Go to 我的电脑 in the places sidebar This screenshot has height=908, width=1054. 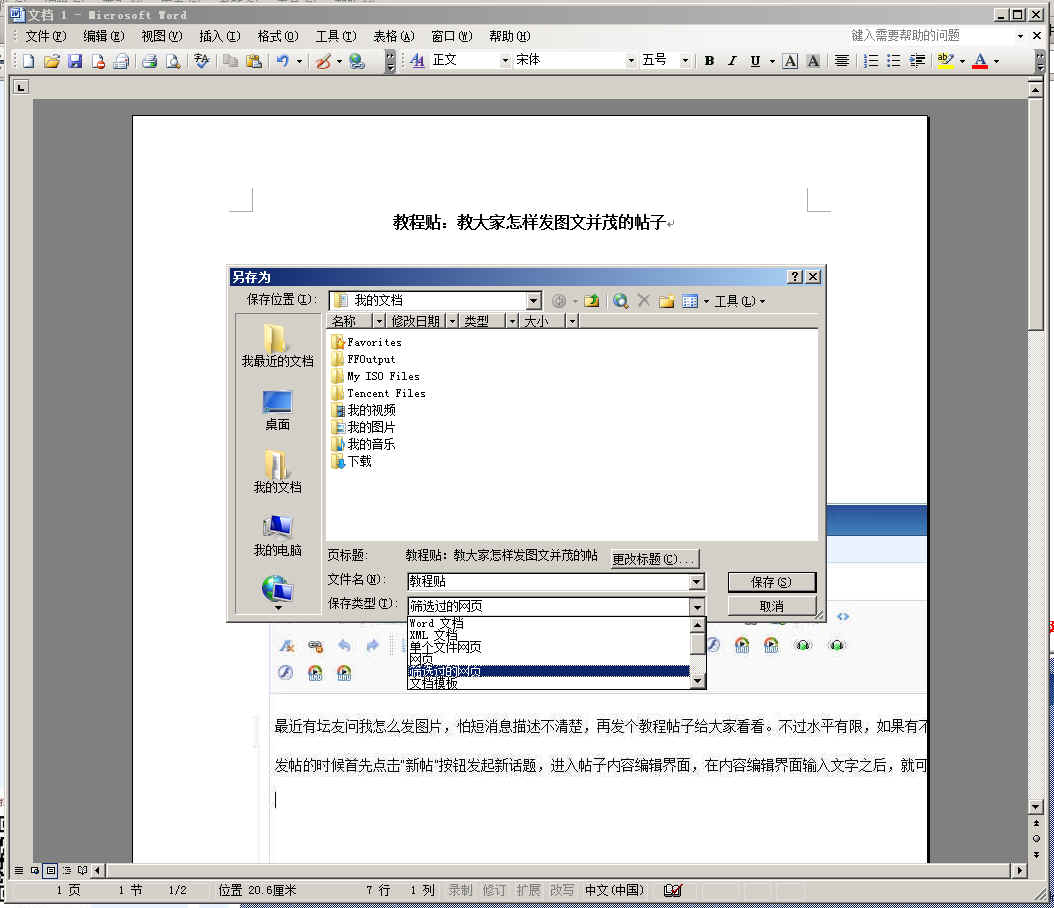point(277,536)
